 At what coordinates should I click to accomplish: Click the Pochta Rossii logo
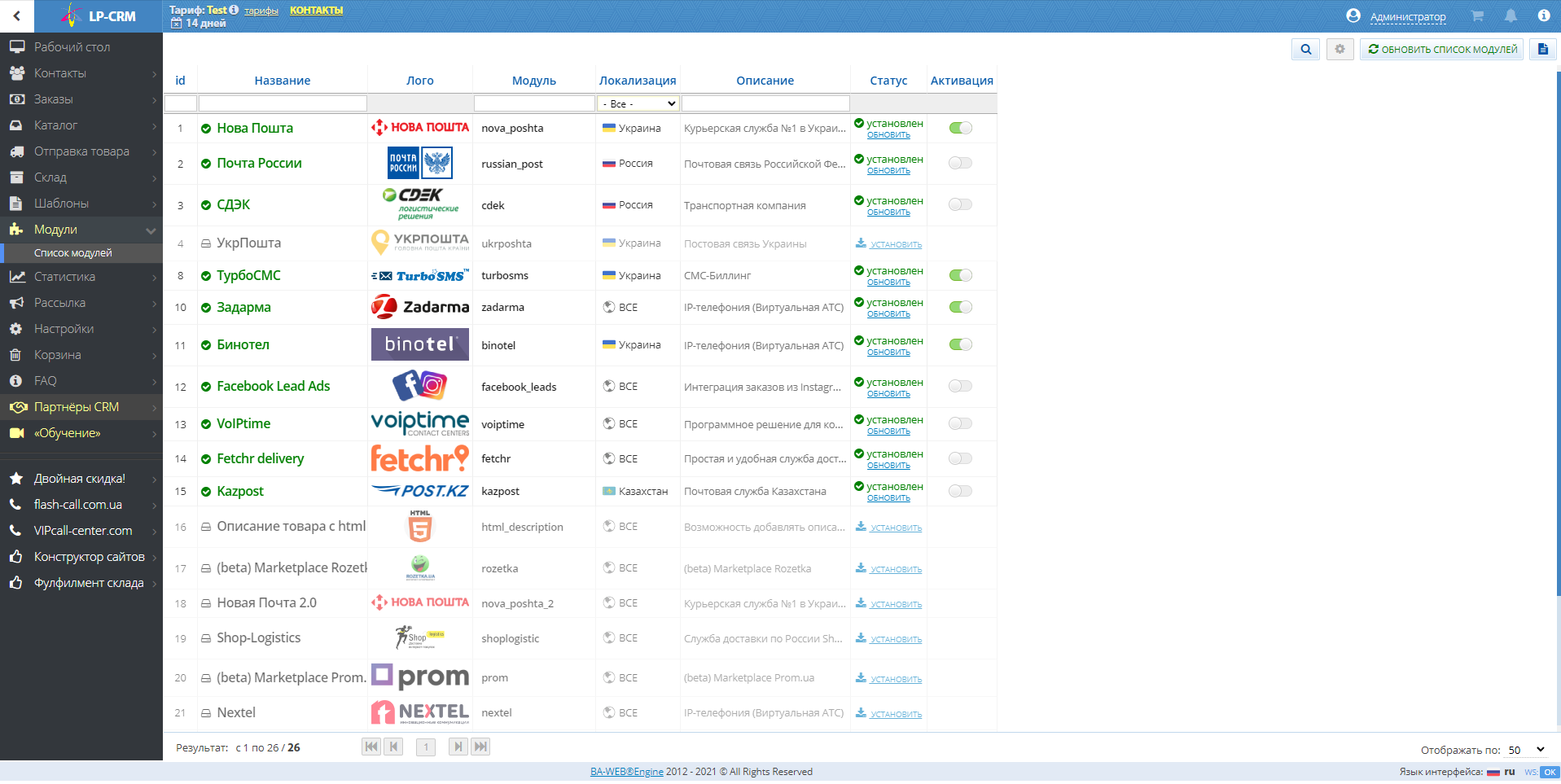420,163
